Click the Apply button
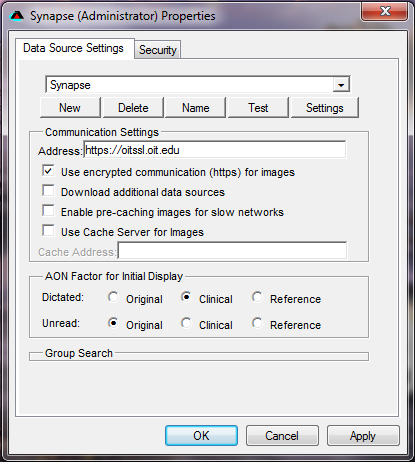Image resolution: width=415 pixels, height=462 pixels. pos(363,436)
